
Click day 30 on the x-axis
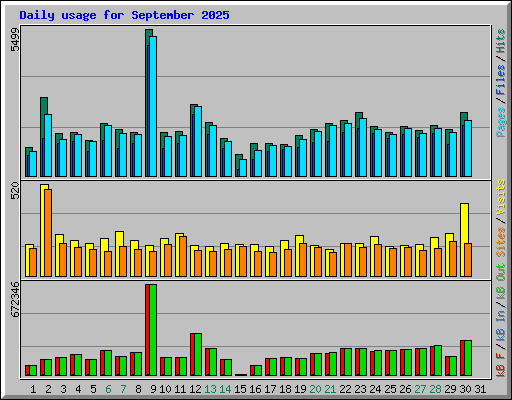(x=465, y=389)
